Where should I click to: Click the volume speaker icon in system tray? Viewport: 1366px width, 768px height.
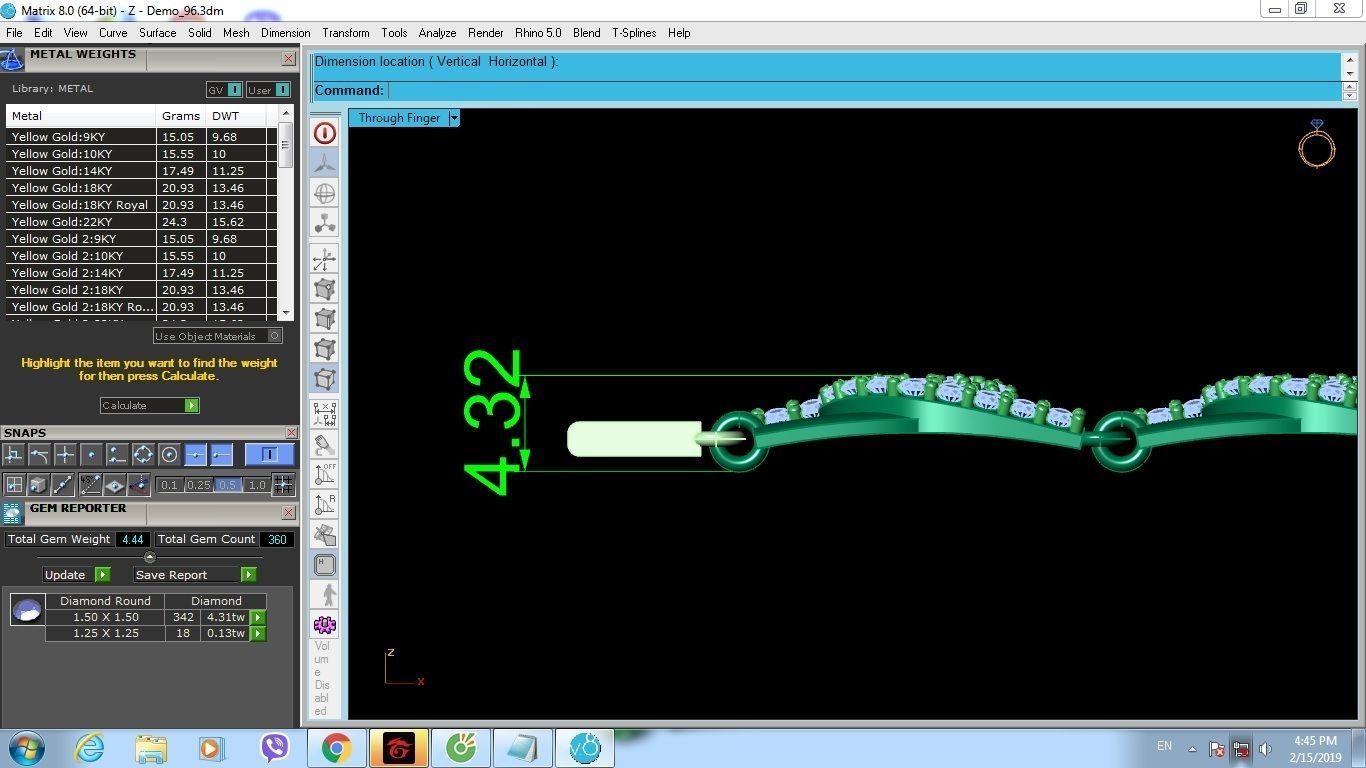[x=1265, y=748]
